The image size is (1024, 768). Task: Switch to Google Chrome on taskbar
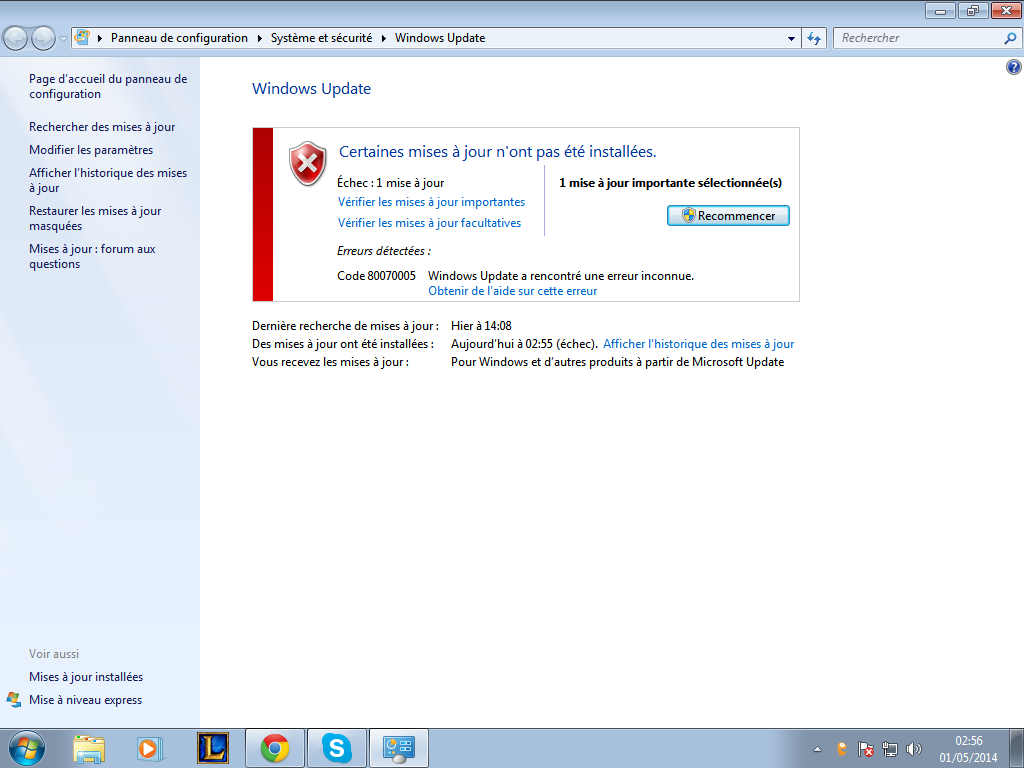tap(275, 748)
